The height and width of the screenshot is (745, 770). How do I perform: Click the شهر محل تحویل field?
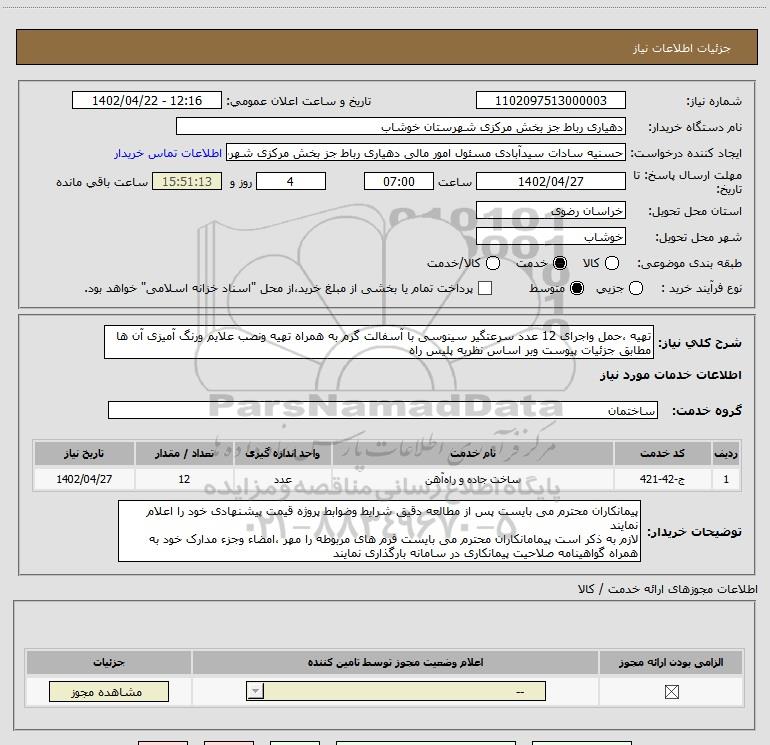(x=550, y=236)
